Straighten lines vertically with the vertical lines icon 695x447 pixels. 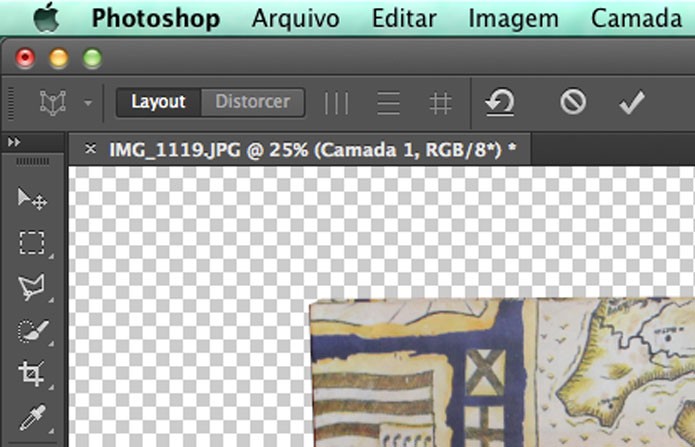click(x=336, y=103)
